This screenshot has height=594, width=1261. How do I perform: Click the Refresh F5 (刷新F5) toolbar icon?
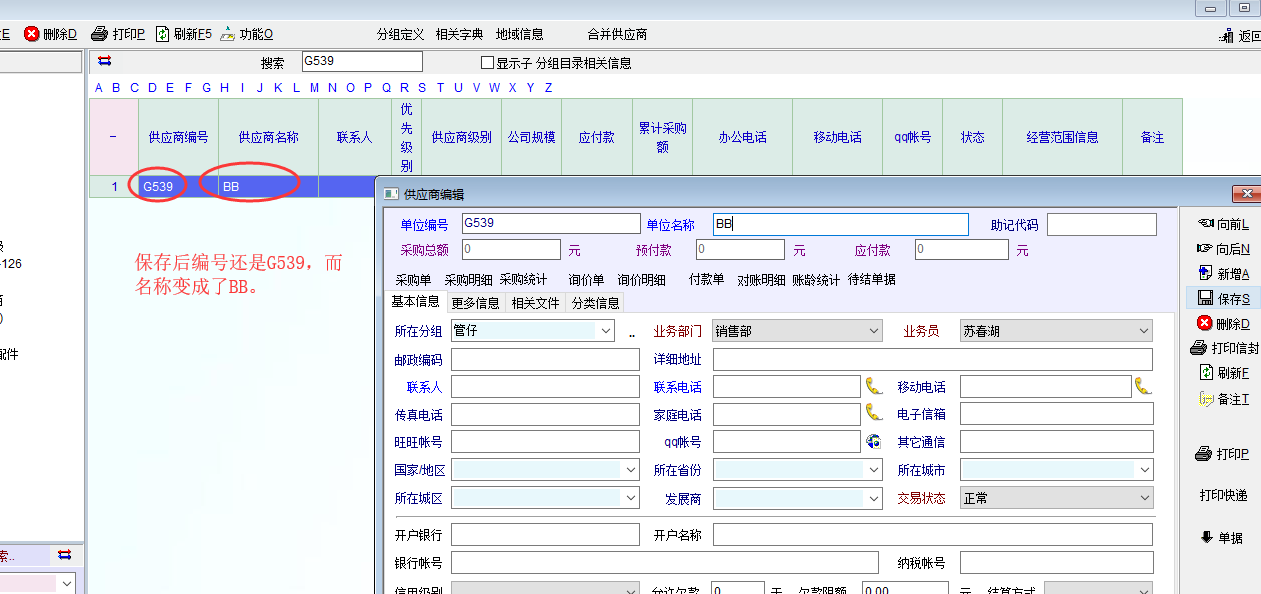pos(162,34)
